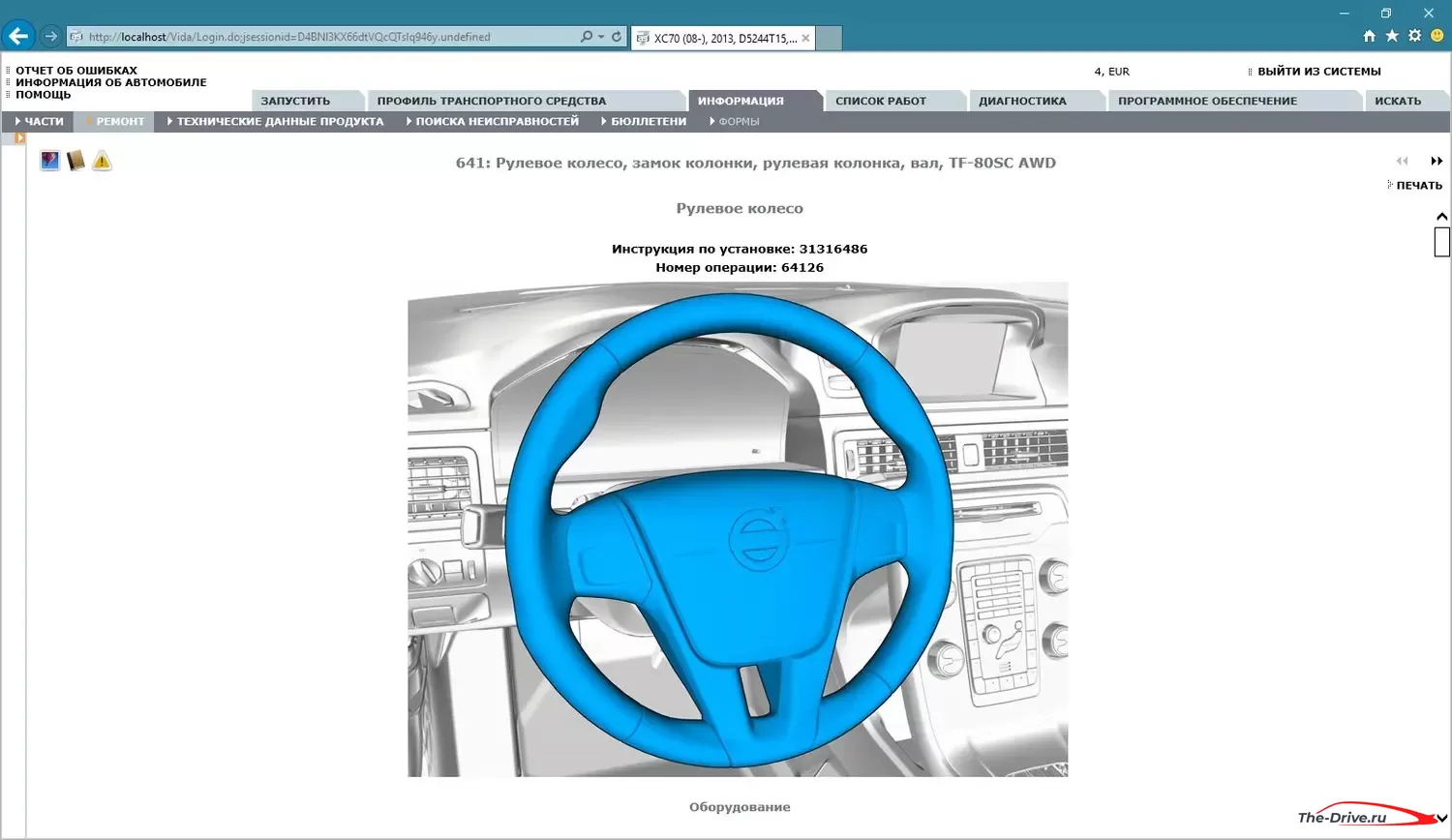Click the 'Рулевое колесо' subheading

click(x=740, y=208)
